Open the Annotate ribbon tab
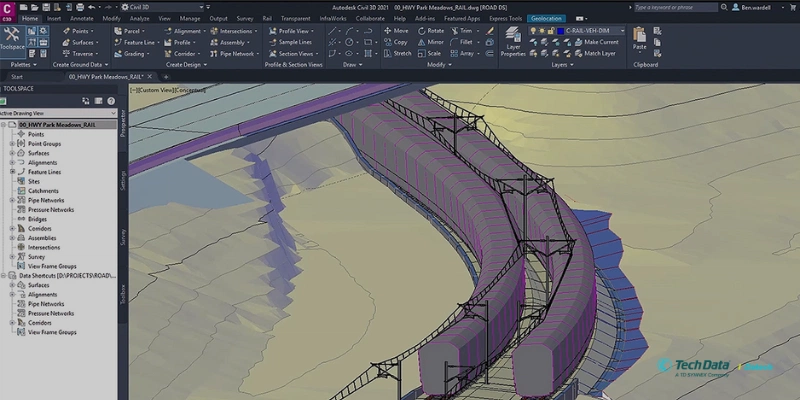The height and width of the screenshot is (400, 800). [82, 18]
